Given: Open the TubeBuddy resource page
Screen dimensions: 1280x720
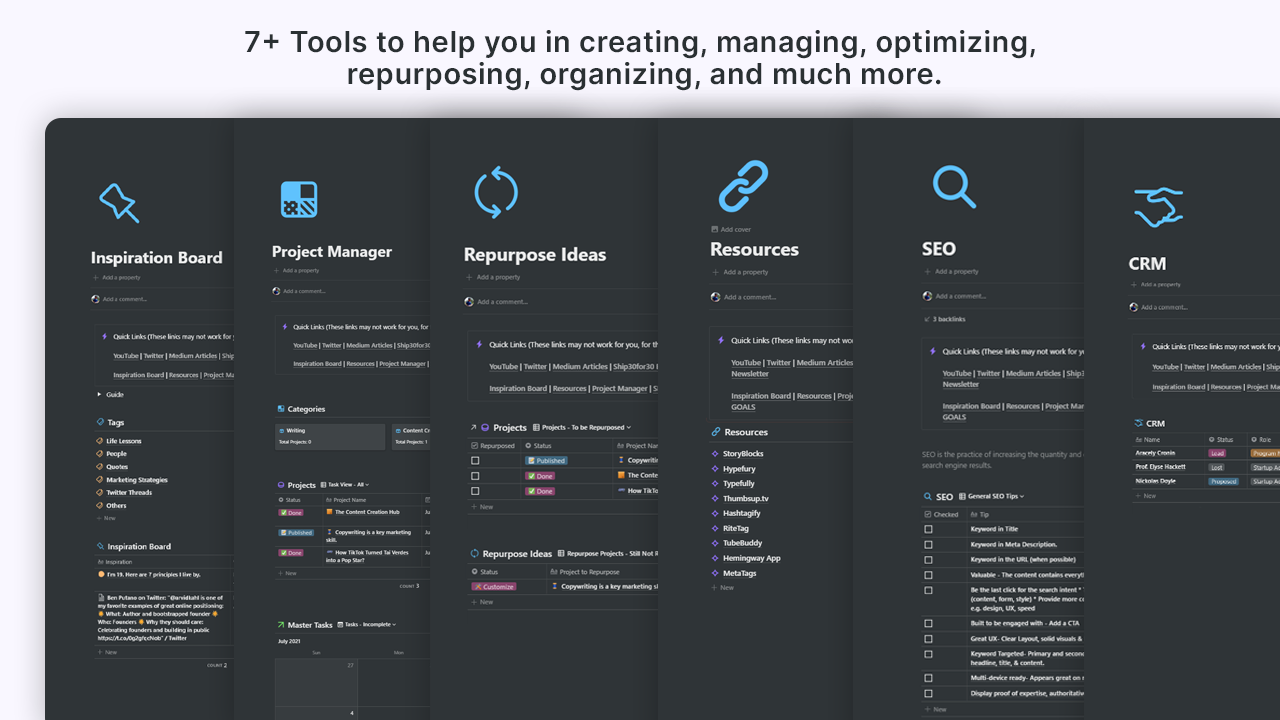Looking at the screenshot, I should [742, 543].
